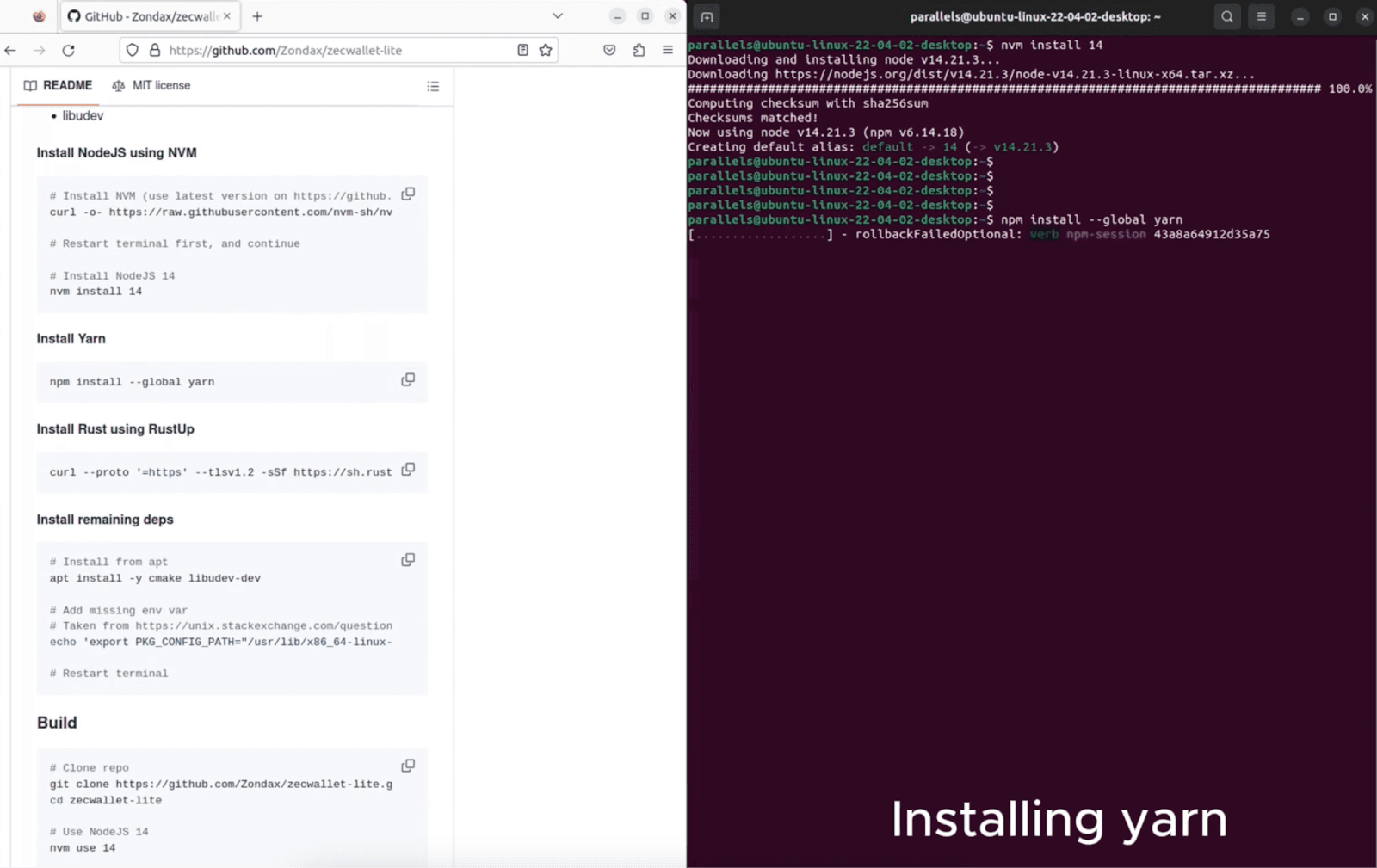1377x868 pixels.
Task: Open Firefox application hamburger menu
Action: (x=668, y=50)
